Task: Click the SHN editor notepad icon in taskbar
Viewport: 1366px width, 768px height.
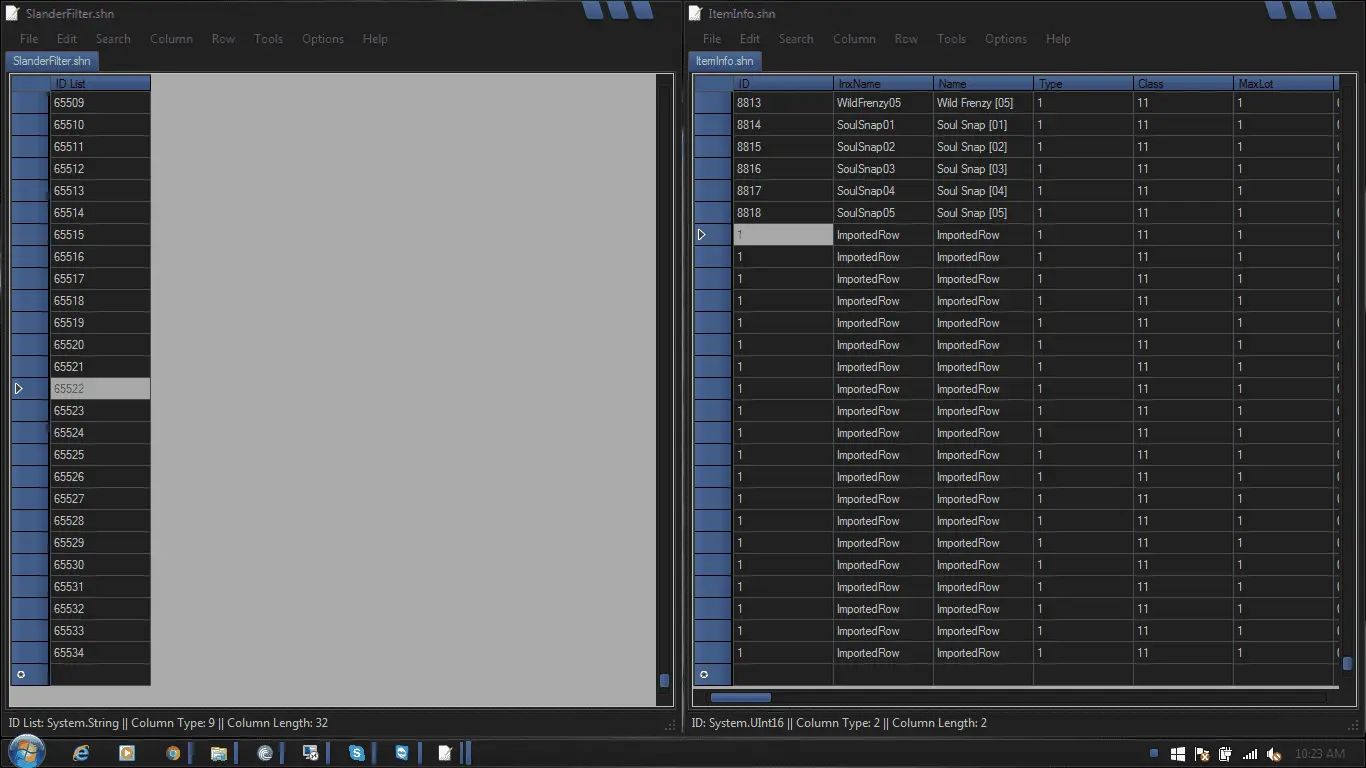Action: point(445,753)
